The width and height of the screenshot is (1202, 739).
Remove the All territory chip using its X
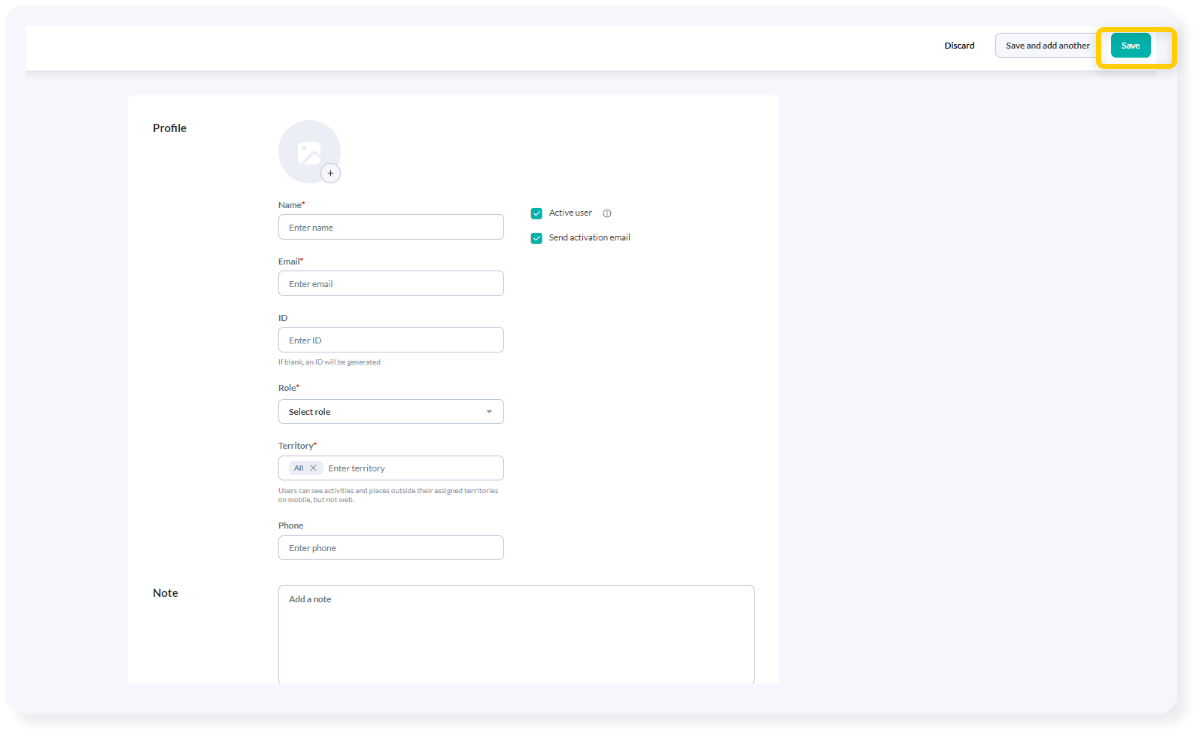click(314, 467)
